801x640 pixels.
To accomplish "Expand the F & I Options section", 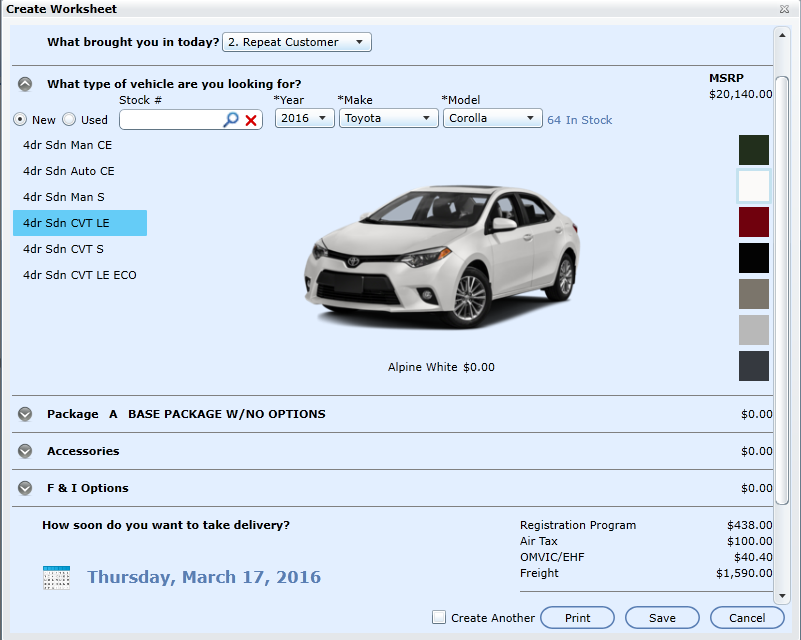I will click(x=25, y=488).
